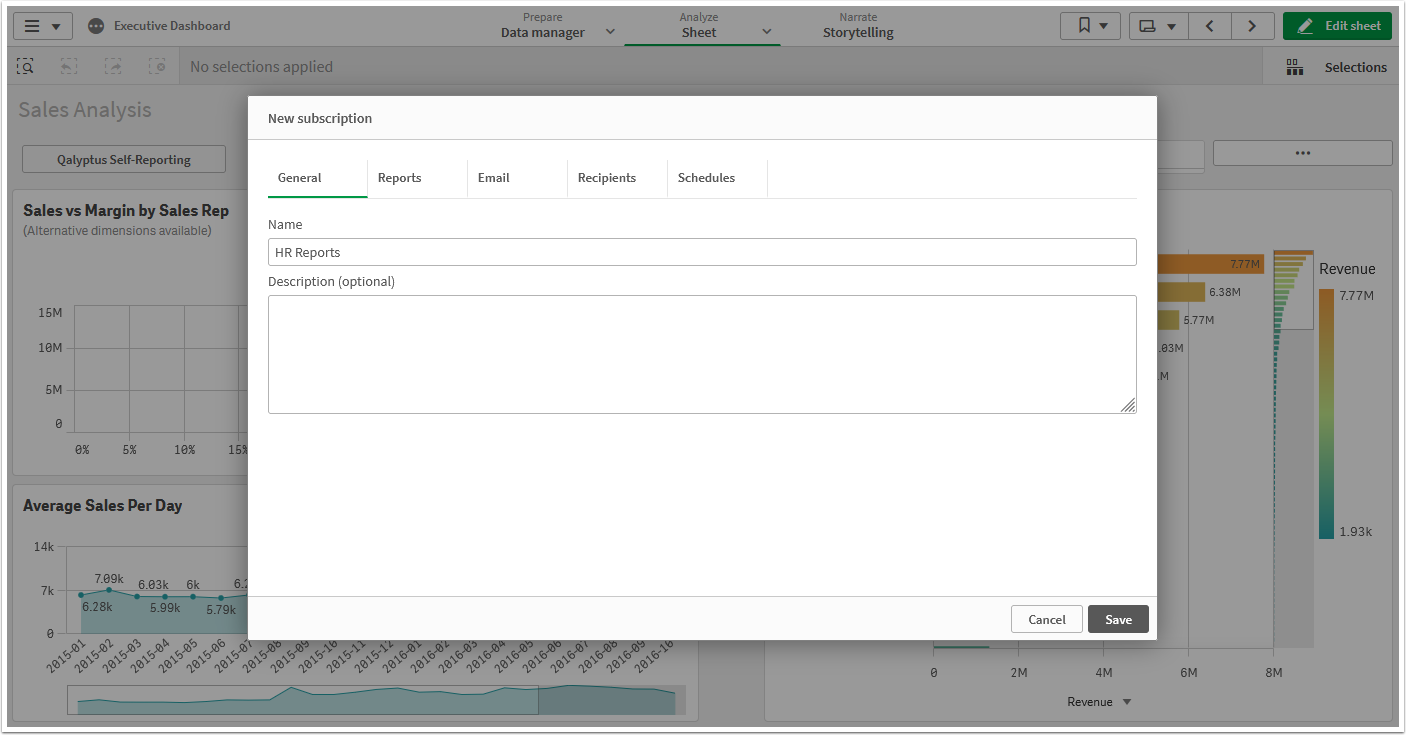
Task: Expand the Sheet selector dropdown
Action: pos(767,32)
